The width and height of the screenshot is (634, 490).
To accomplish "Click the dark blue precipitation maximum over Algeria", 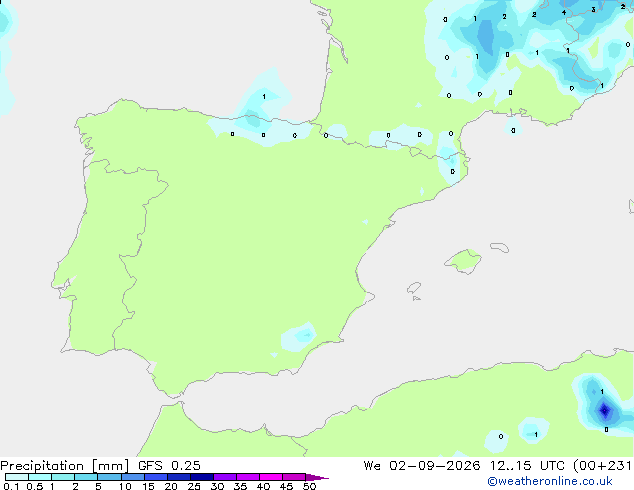I will click(605, 411).
